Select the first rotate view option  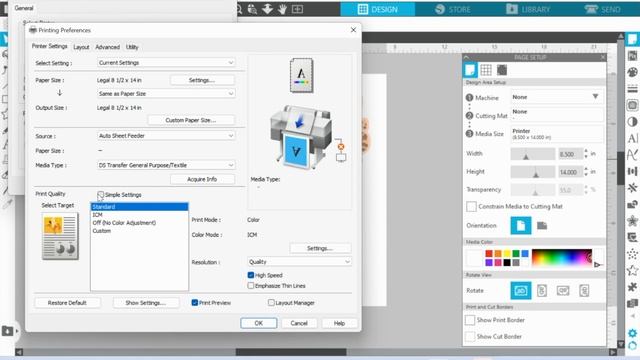pos(521,291)
